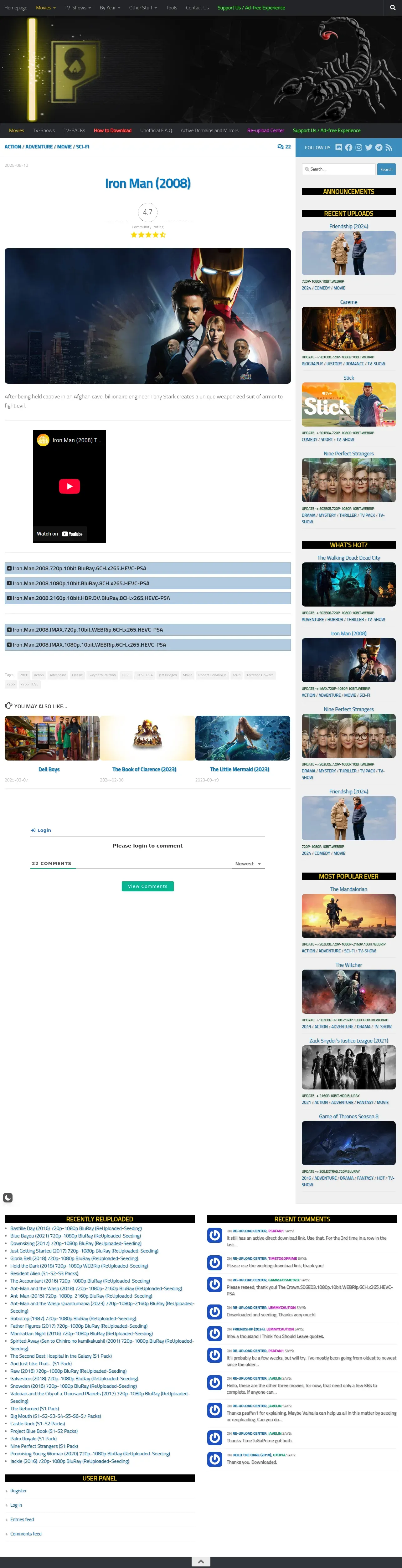Play the Iron Man YouTube trailer
The image size is (402, 1568).
pyautogui.click(x=70, y=486)
